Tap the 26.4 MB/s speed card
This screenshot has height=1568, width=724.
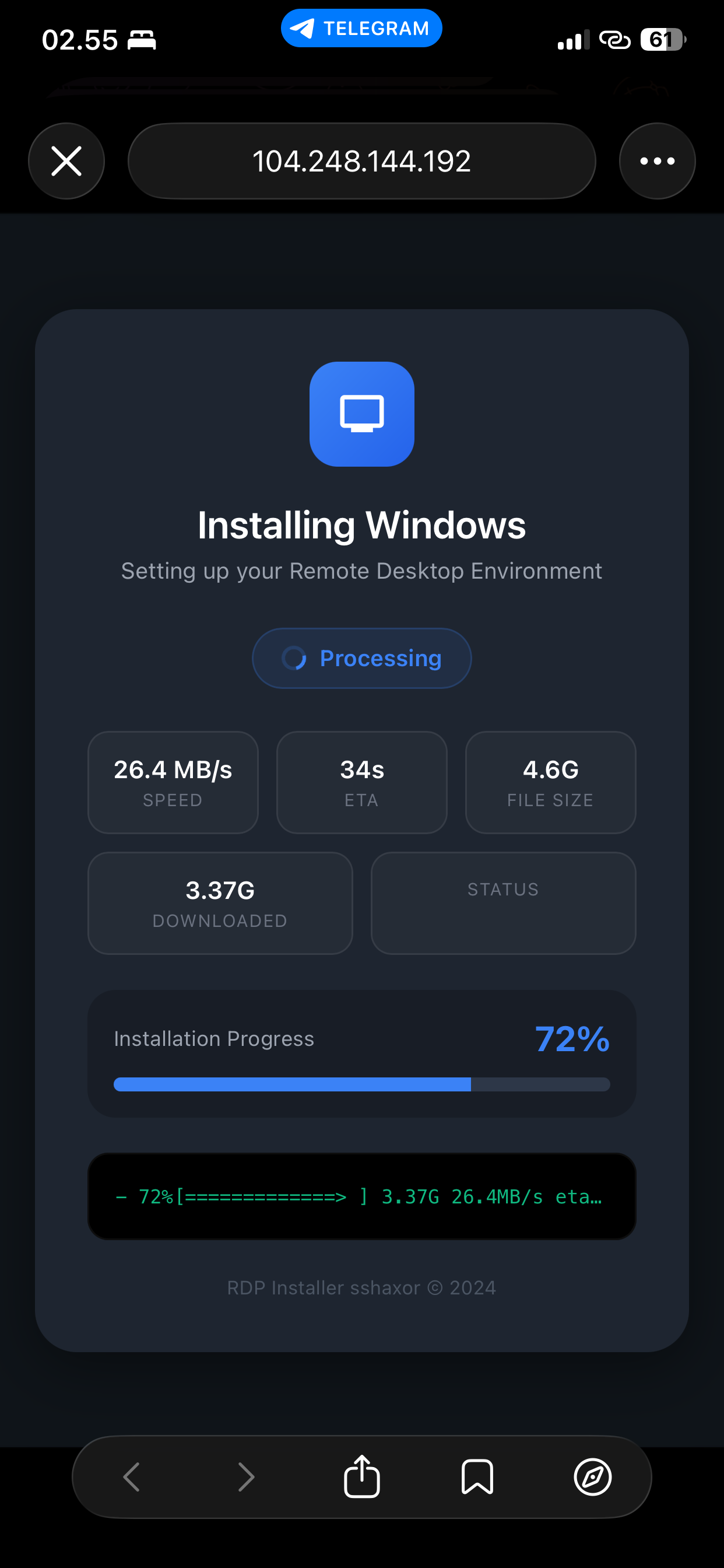173,782
